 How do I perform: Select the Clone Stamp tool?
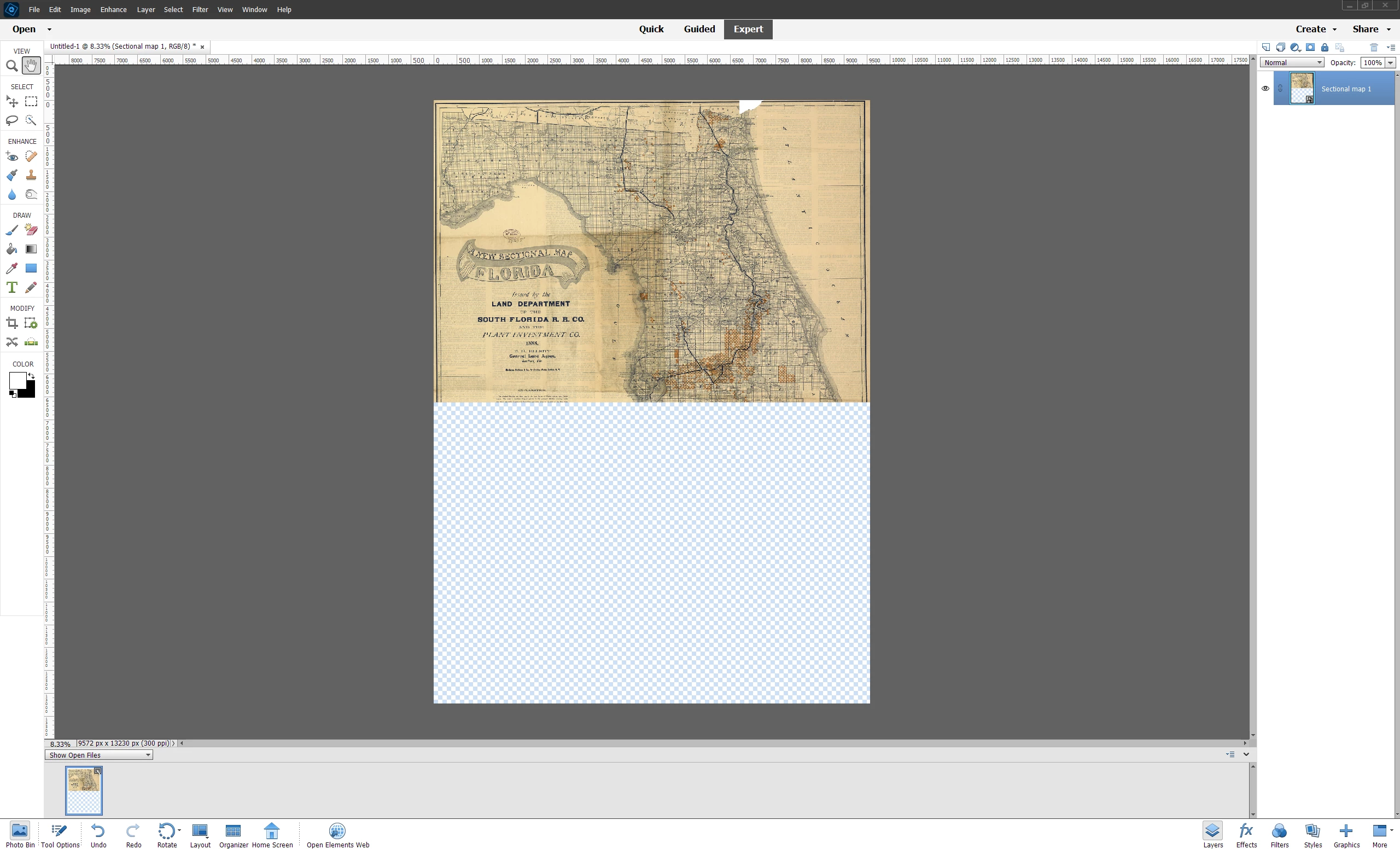[31, 175]
